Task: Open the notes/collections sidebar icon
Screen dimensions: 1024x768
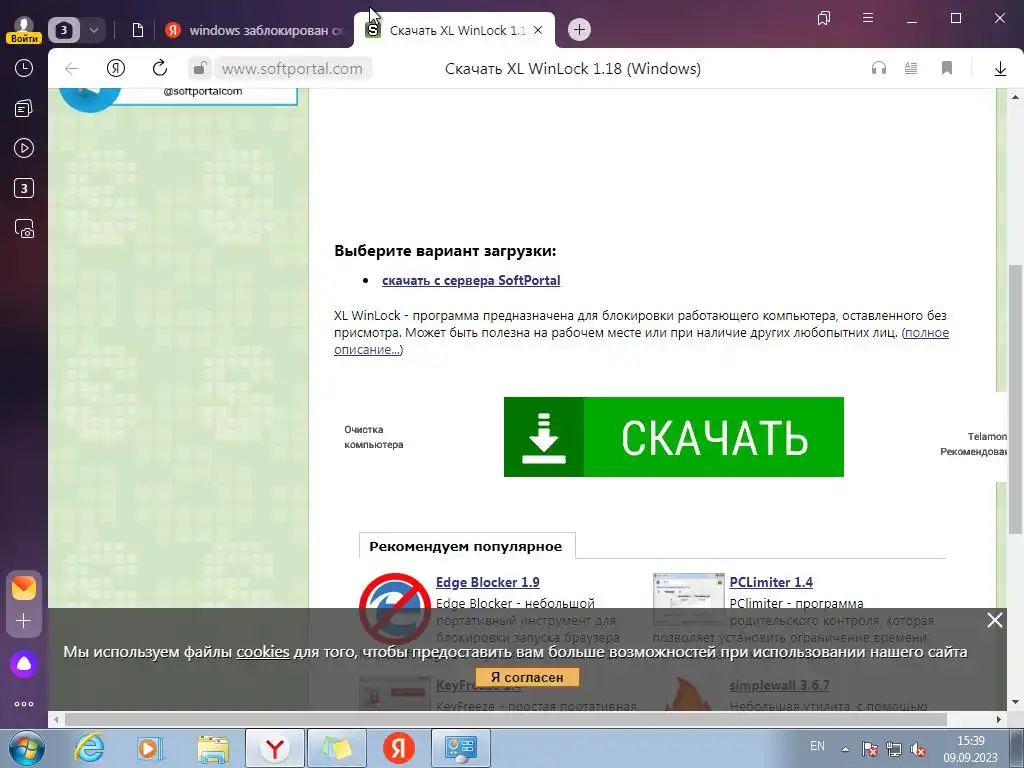Action: tap(24, 108)
